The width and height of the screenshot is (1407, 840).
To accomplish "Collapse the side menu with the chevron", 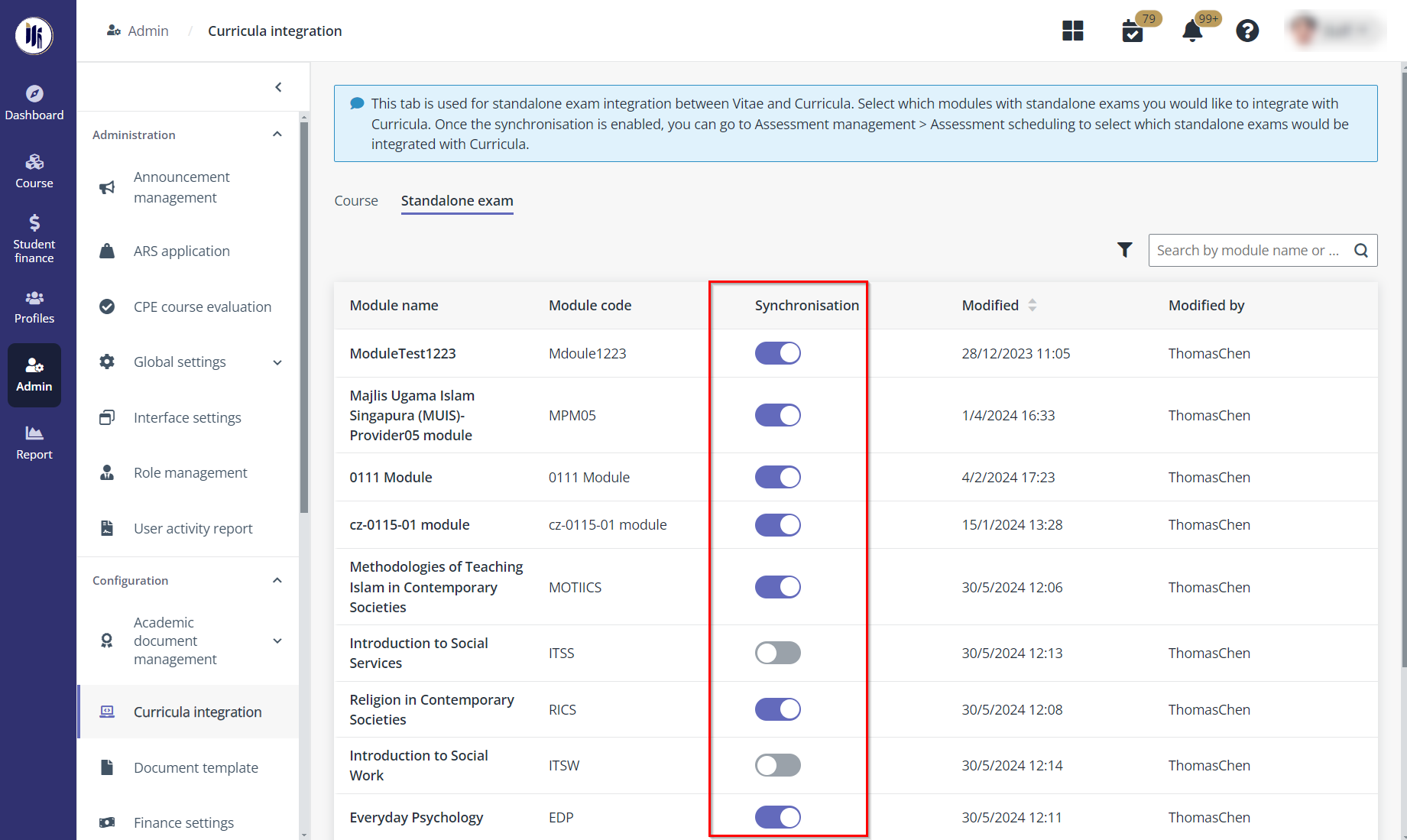I will [278, 87].
